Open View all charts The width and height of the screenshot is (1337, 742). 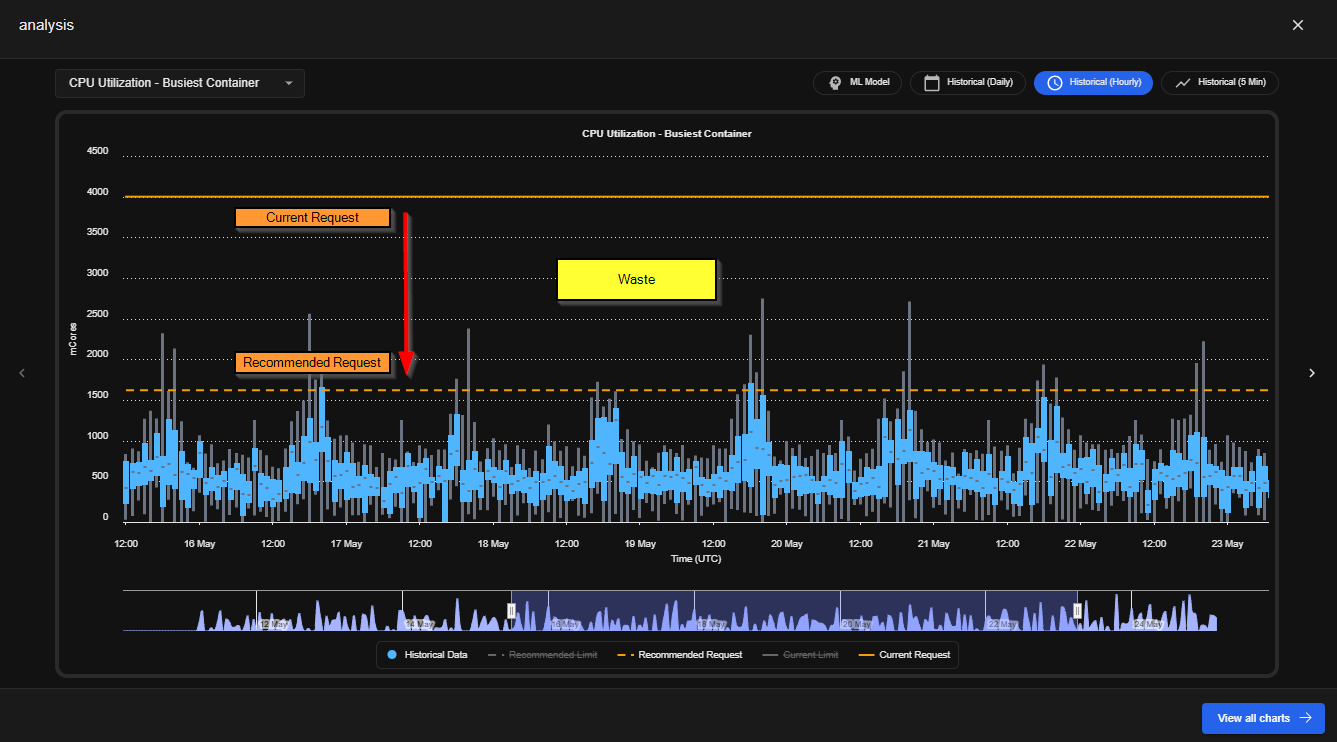[1263, 718]
